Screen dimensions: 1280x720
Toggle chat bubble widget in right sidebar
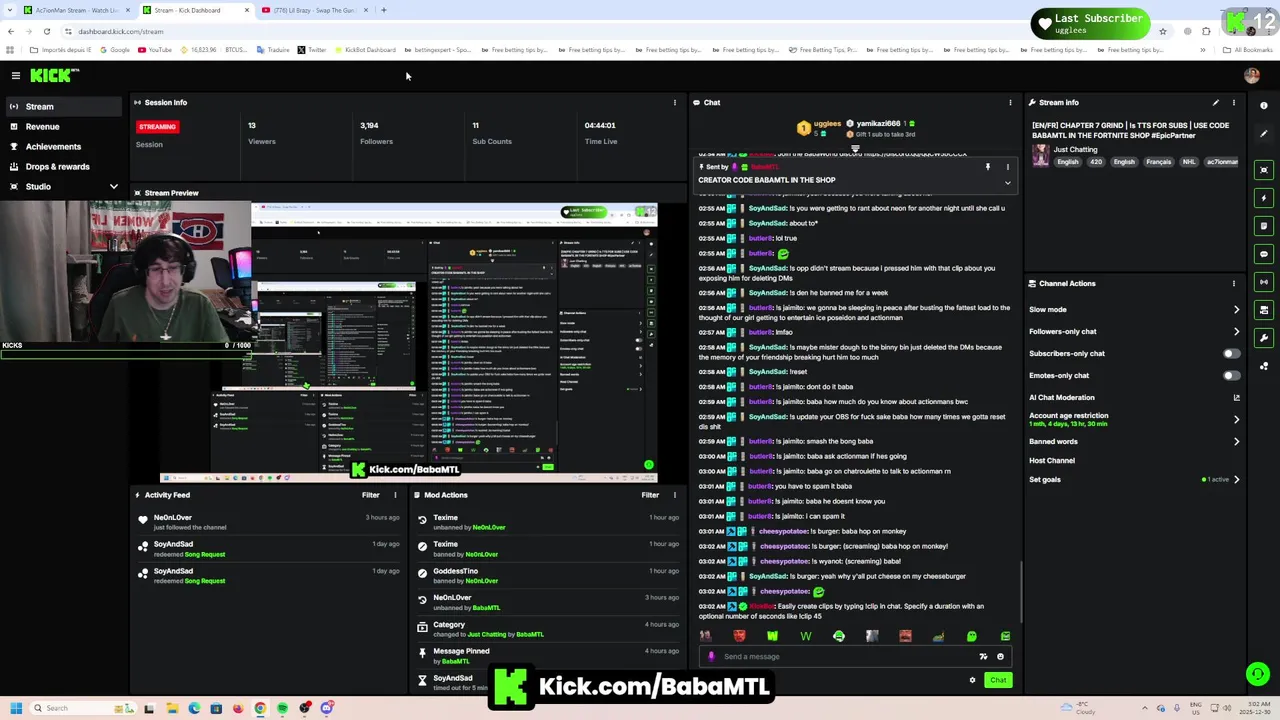coord(1264,254)
